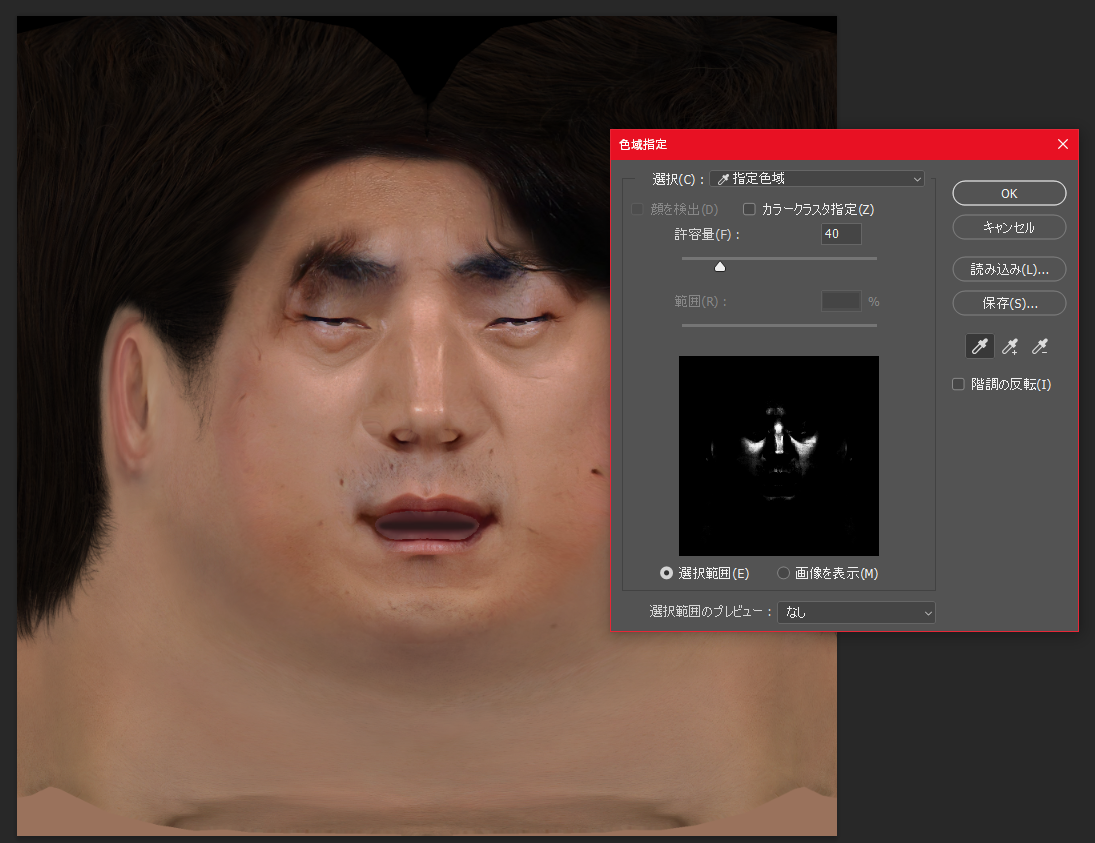The image size is (1095, 843).
Task: Select the subtract-from-sample eyedropper
Action: pos(1040,346)
